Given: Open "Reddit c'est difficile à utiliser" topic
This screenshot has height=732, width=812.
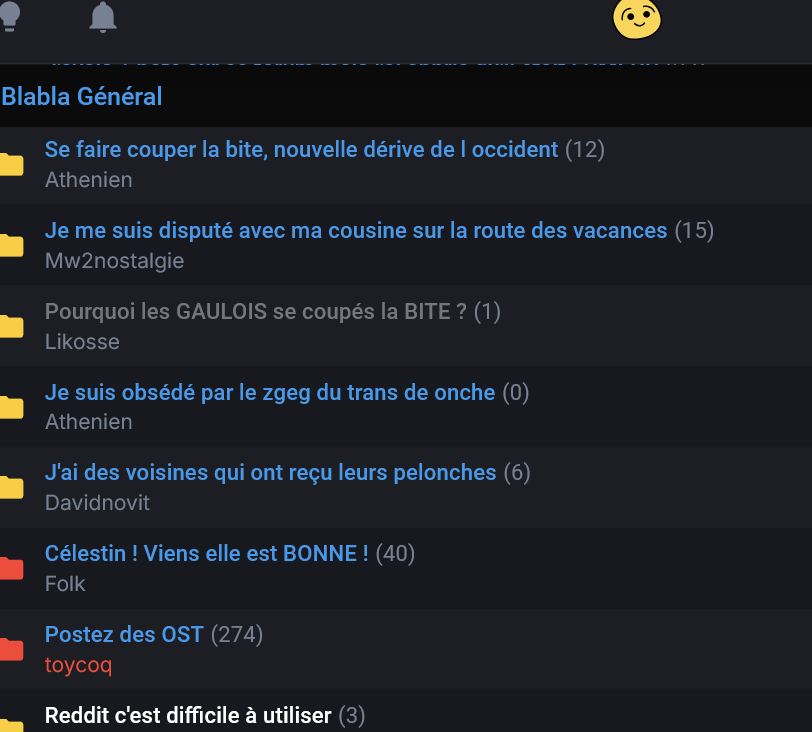Looking at the screenshot, I should [187, 715].
